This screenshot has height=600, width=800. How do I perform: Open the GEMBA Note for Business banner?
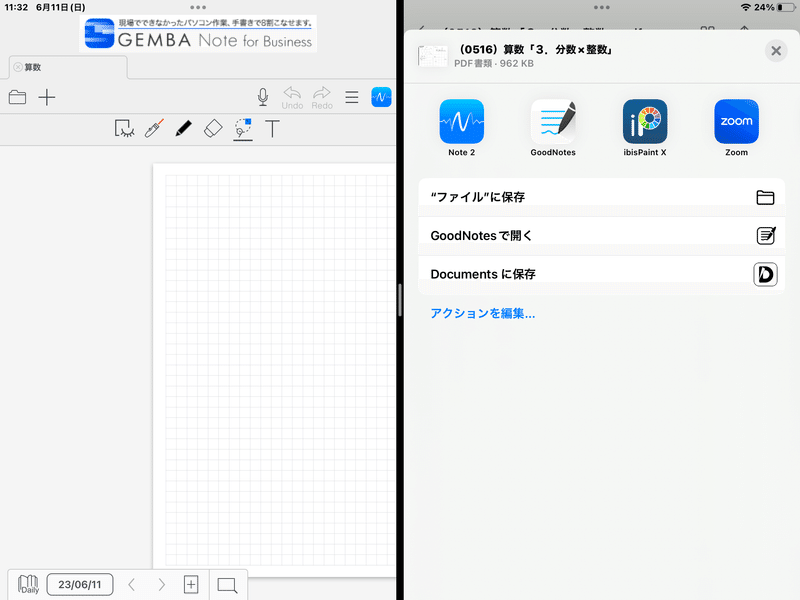[198, 34]
